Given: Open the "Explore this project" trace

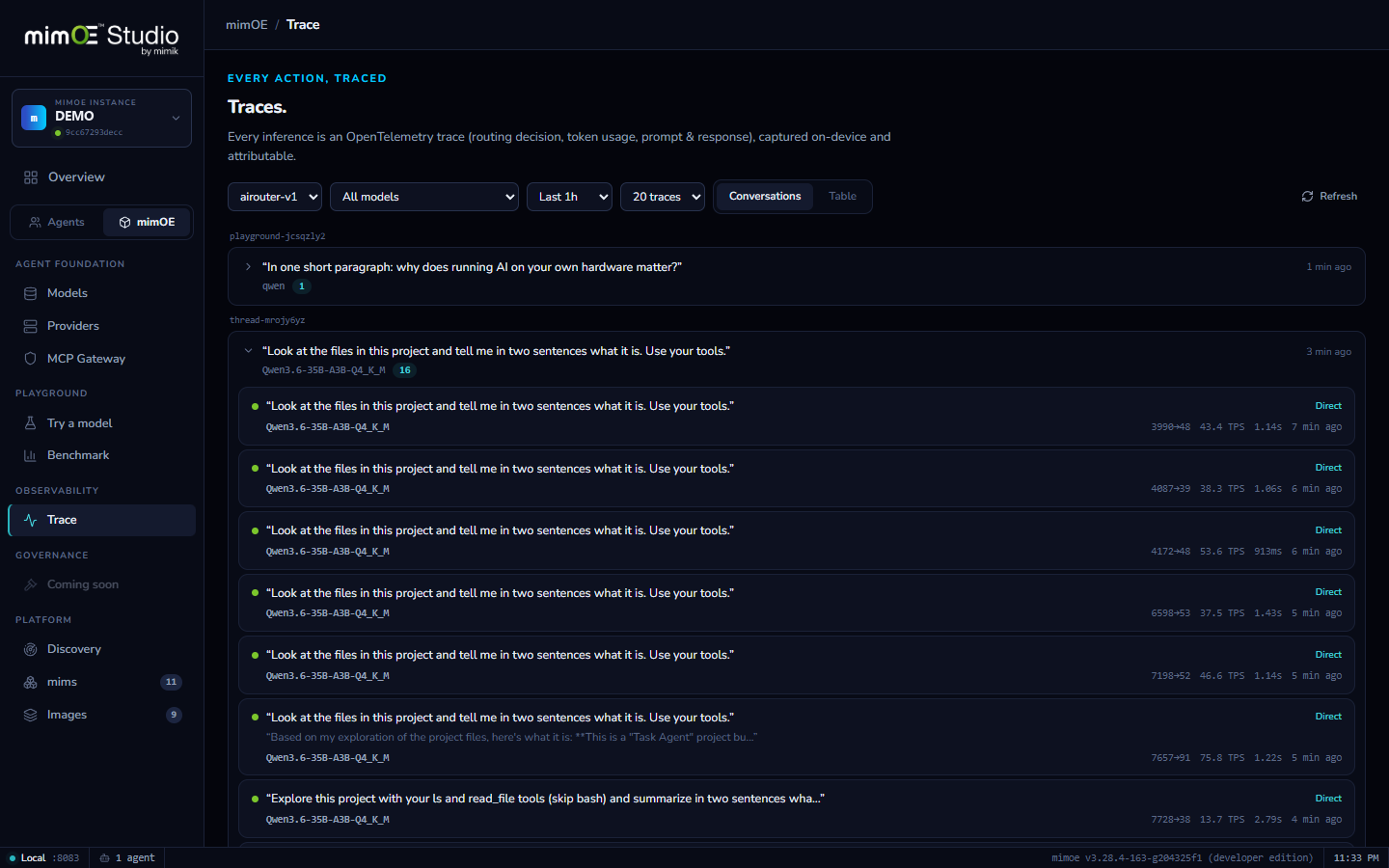Looking at the screenshot, I should click(797, 809).
